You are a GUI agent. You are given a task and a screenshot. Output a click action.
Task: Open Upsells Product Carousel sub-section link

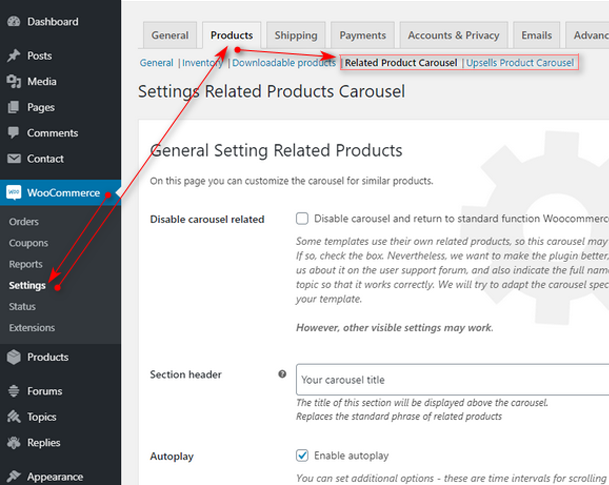click(x=520, y=63)
